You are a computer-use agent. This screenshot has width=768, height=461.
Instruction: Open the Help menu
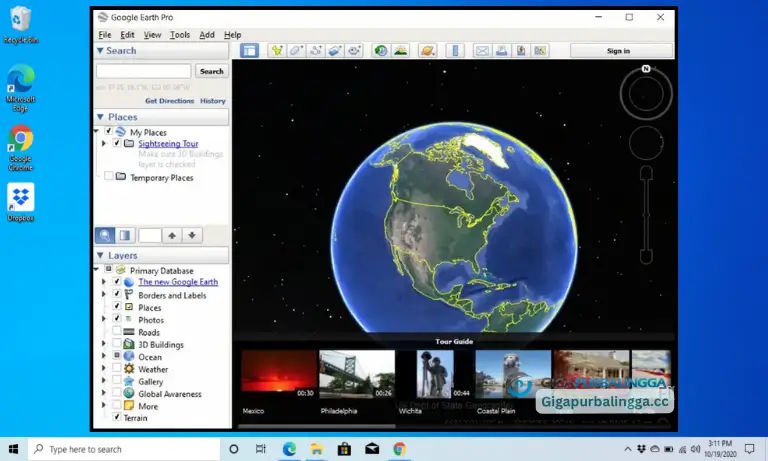coord(233,35)
